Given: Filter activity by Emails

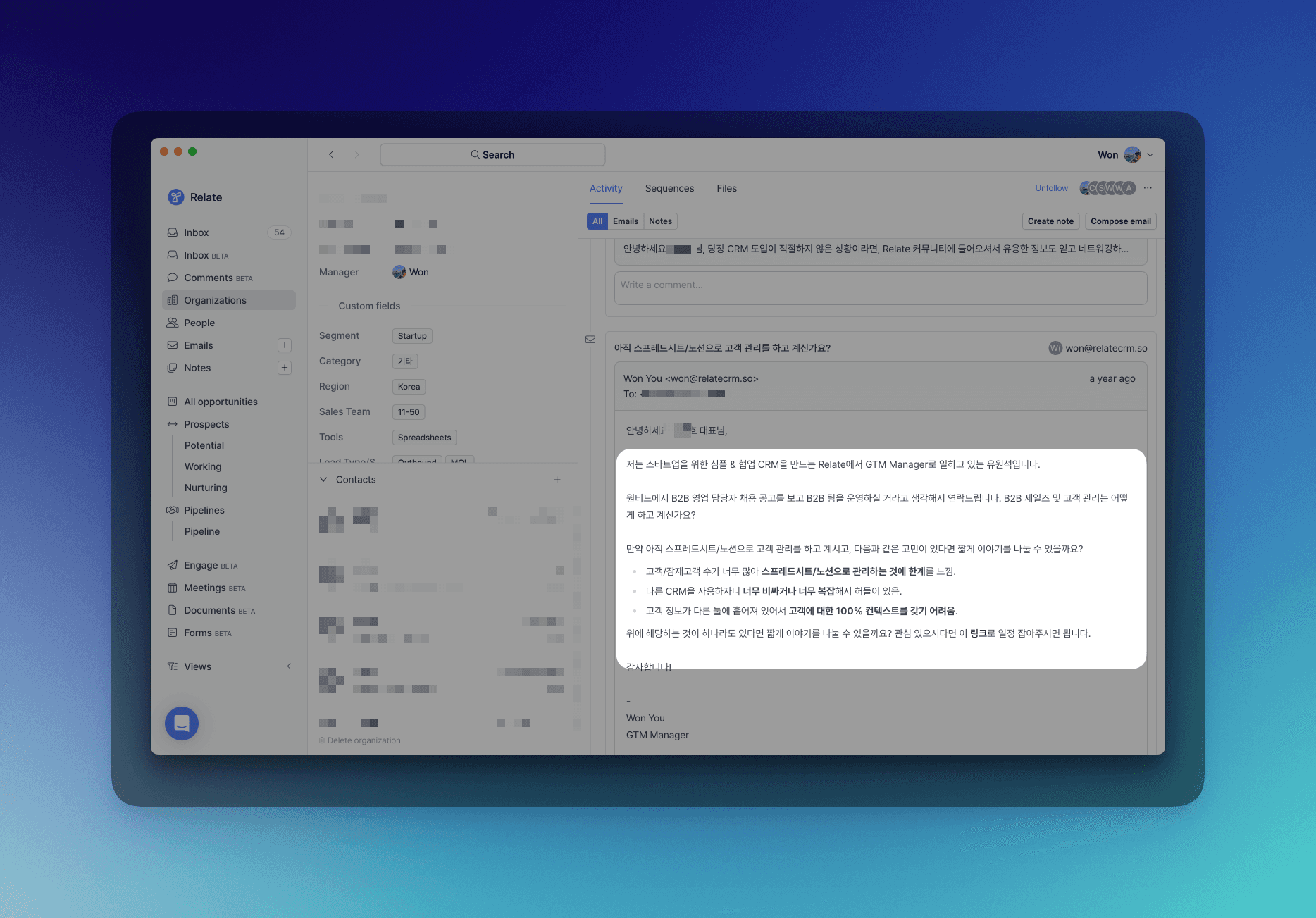Looking at the screenshot, I should [626, 221].
